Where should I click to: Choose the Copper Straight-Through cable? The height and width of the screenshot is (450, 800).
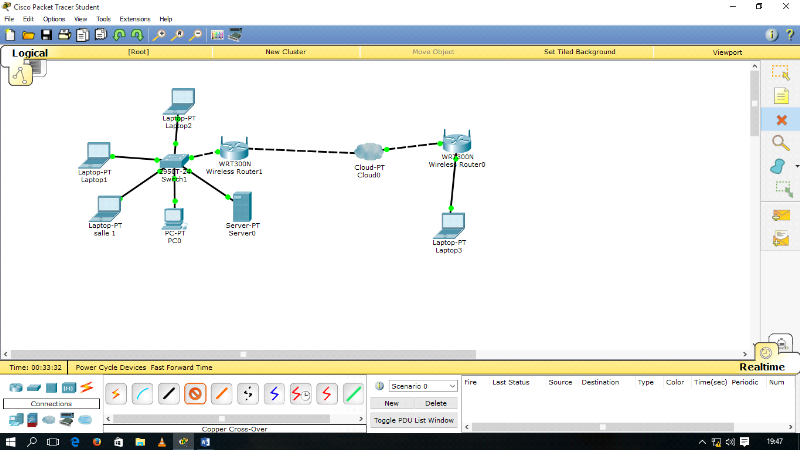click(x=168, y=394)
